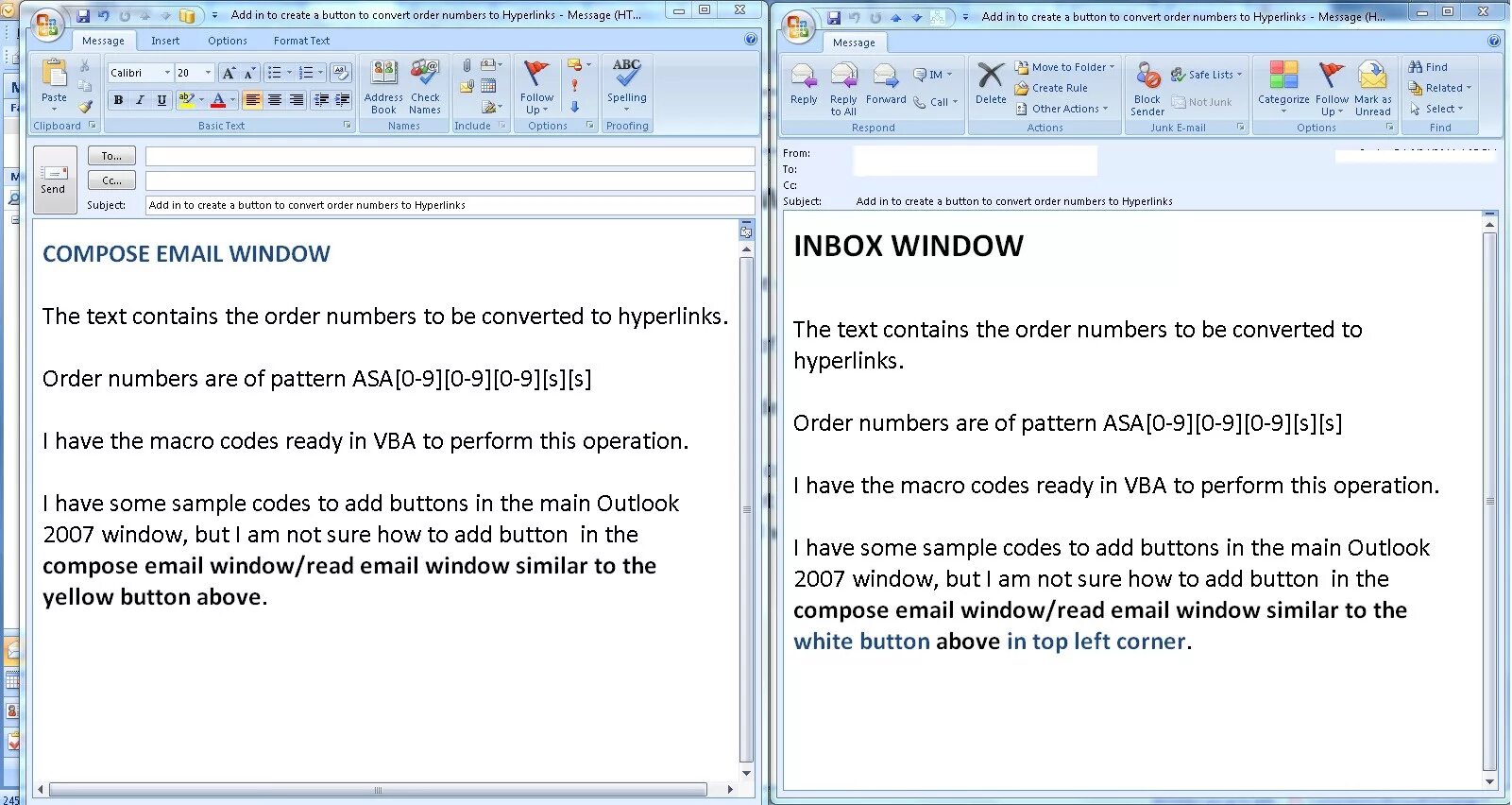Click Create Rule
This screenshot has height=805, width=1512.
(x=1051, y=88)
